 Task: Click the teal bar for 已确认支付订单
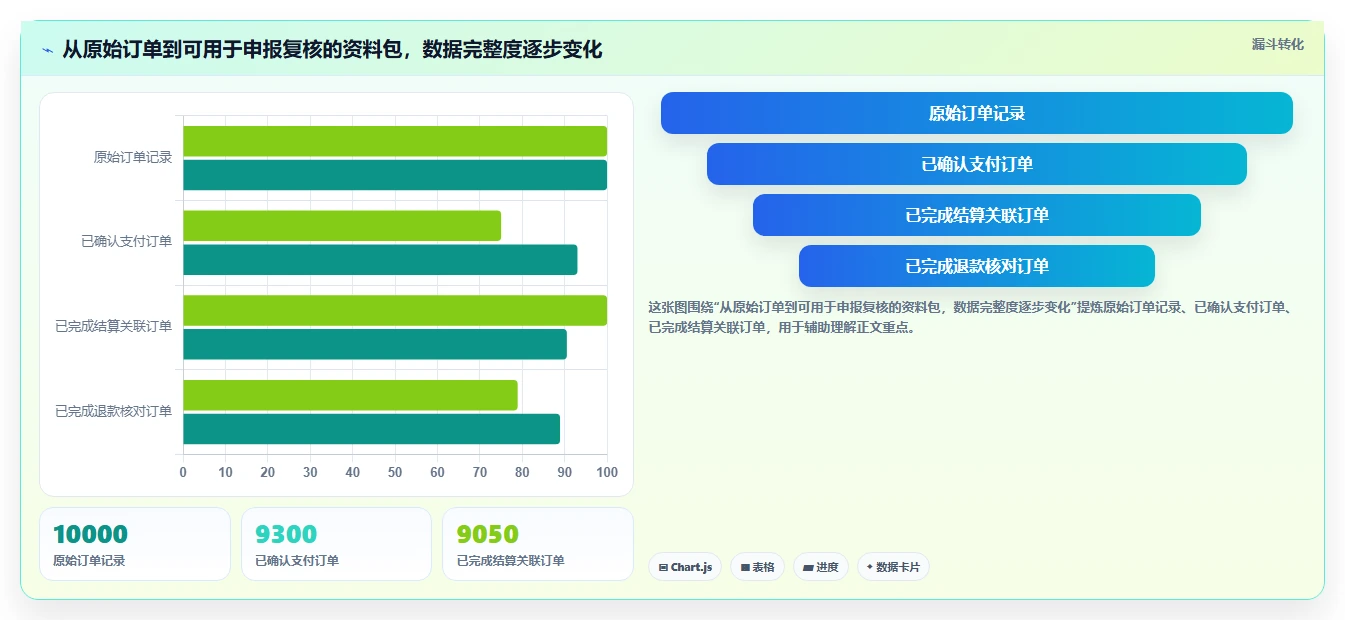click(x=380, y=260)
